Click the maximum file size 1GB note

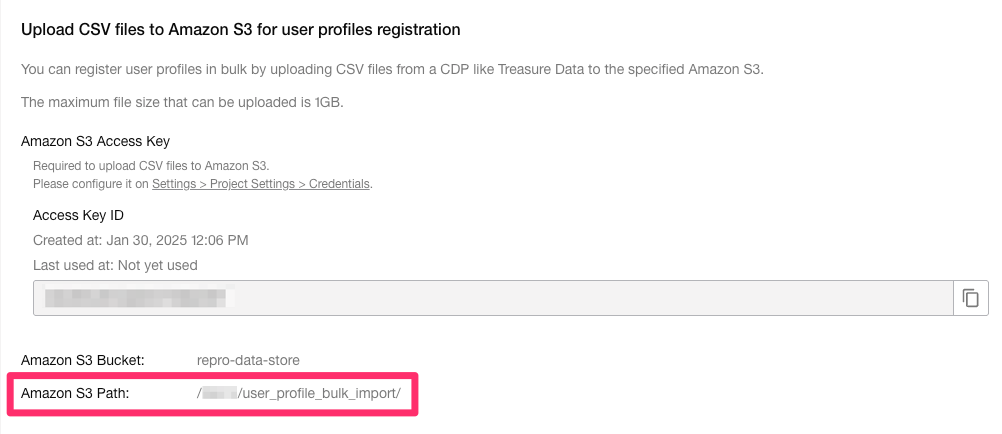pyautogui.click(x=183, y=102)
